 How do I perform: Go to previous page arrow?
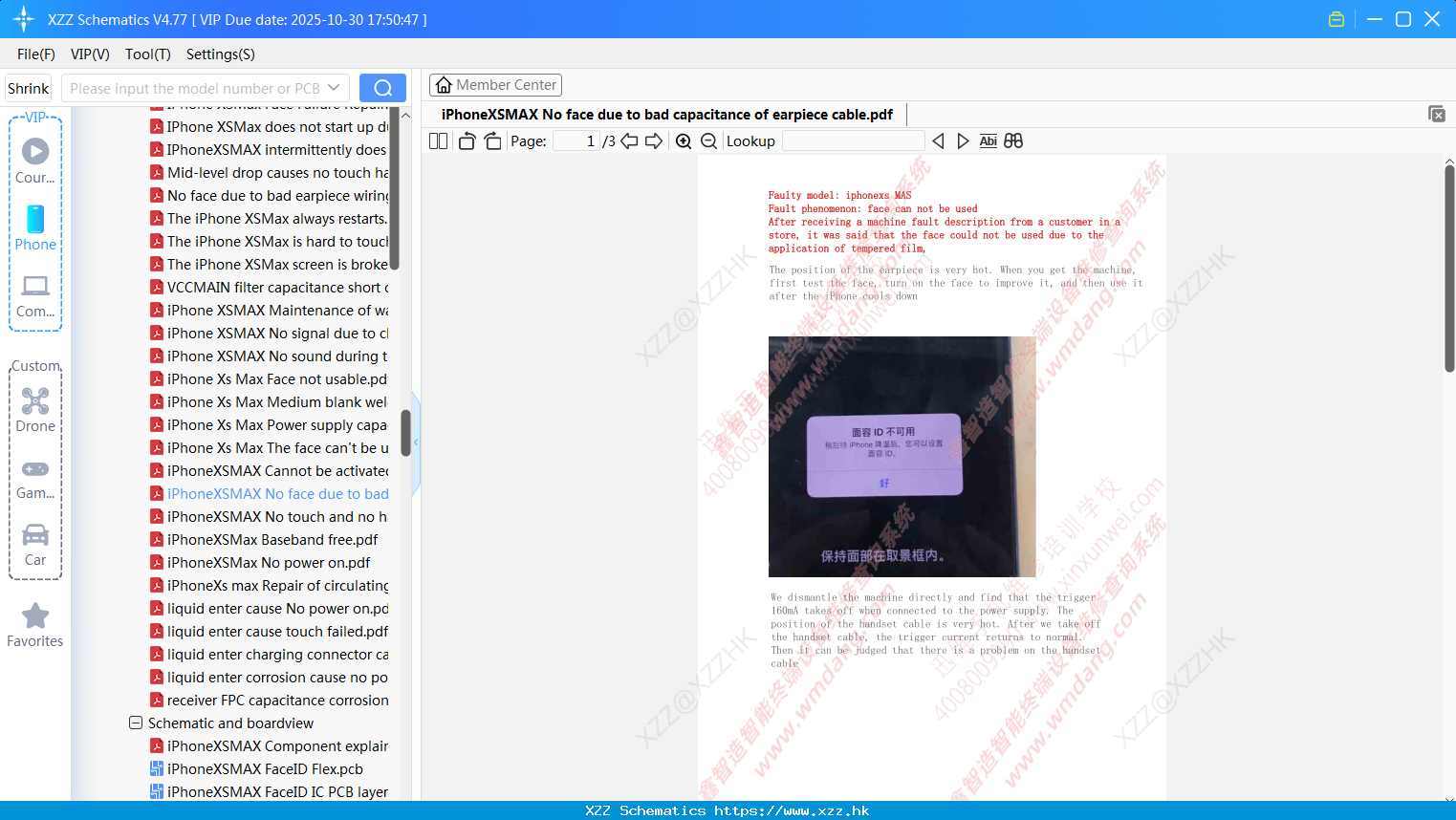[629, 140]
